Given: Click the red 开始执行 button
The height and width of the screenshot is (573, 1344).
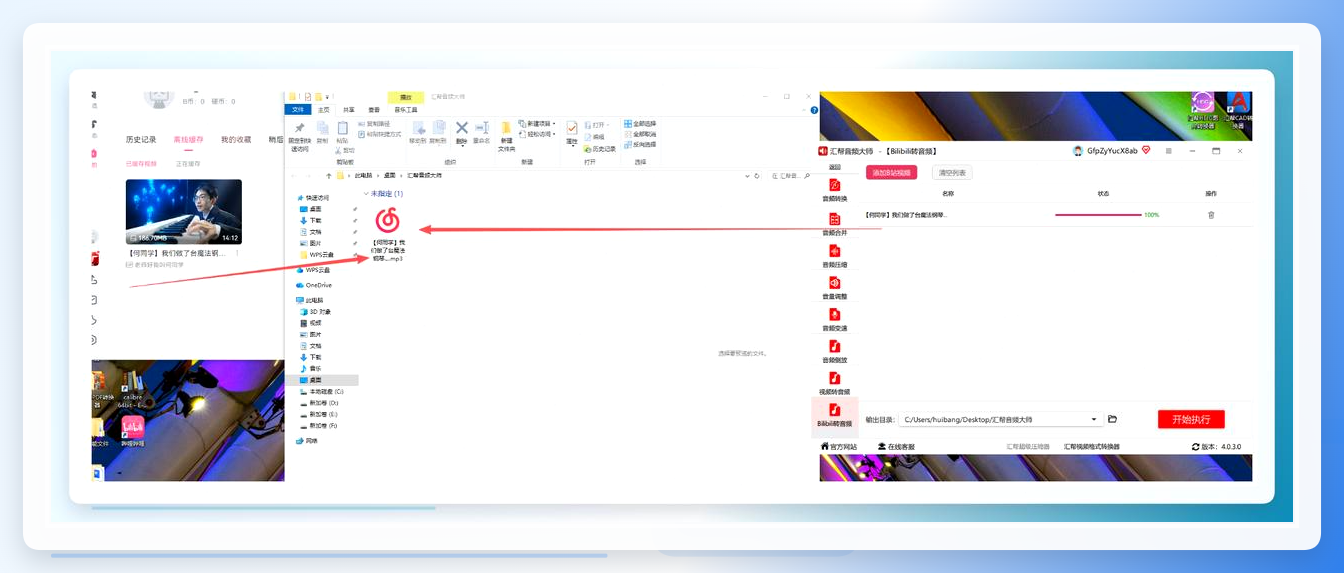Looking at the screenshot, I should pyautogui.click(x=1191, y=419).
